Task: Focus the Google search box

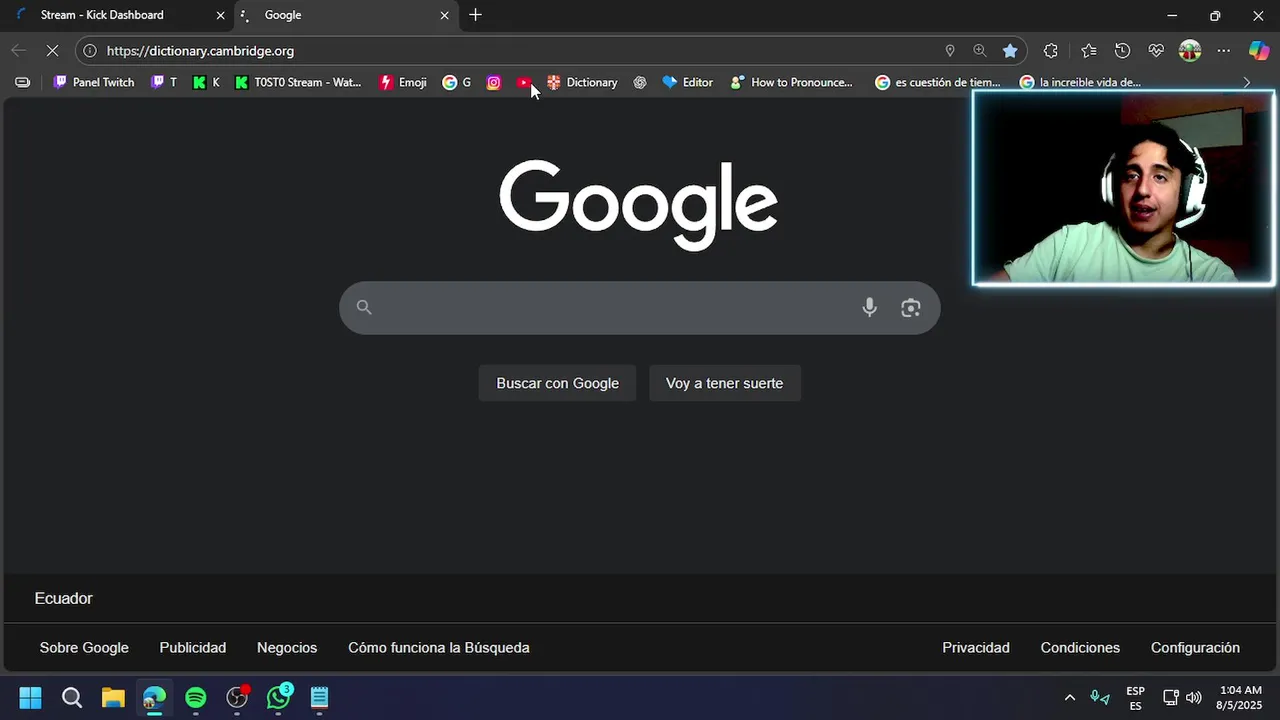Action: [640, 308]
